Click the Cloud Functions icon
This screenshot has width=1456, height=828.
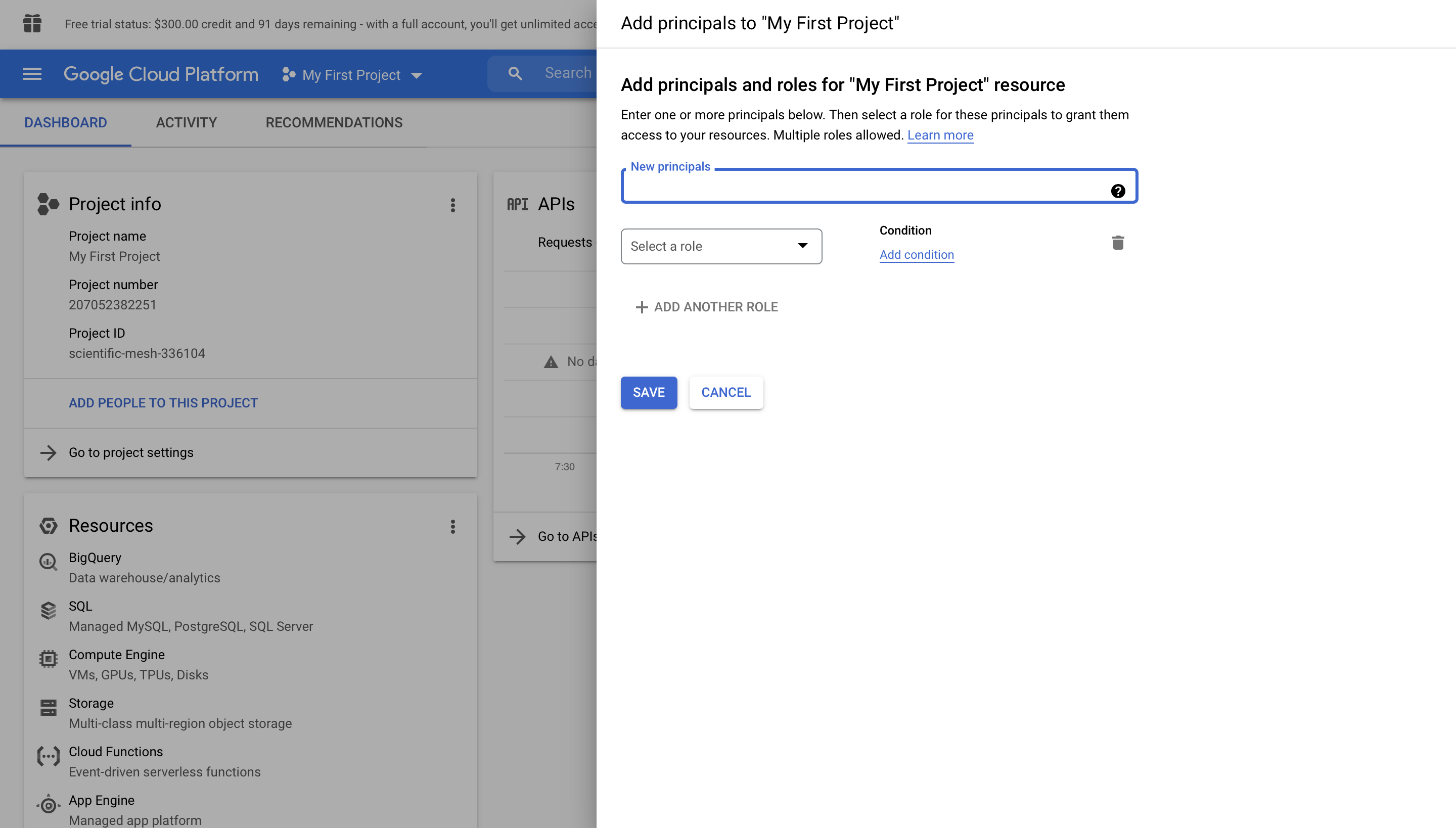[49, 756]
